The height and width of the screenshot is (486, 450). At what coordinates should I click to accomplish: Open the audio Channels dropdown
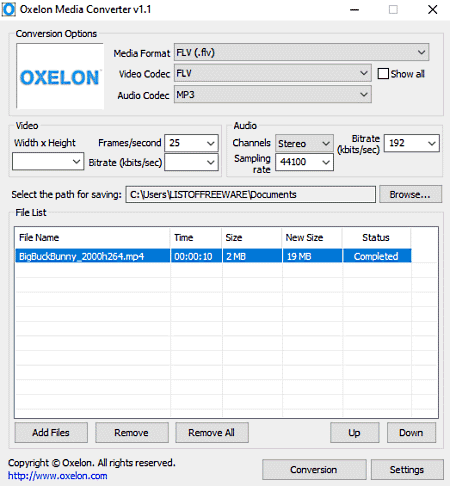click(x=304, y=143)
